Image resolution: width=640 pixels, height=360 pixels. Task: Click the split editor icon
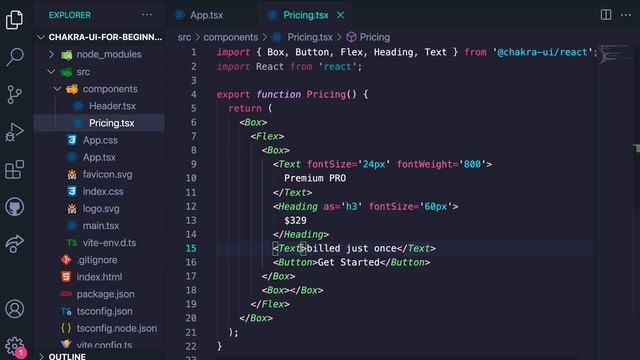coord(606,15)
